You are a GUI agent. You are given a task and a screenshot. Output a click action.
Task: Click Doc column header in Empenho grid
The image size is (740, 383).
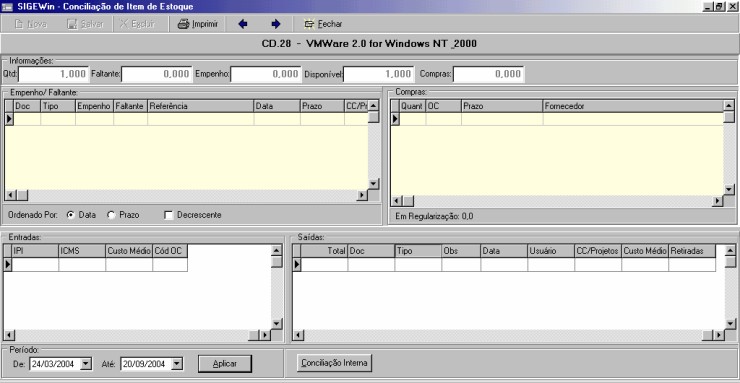tap(27, 106)
